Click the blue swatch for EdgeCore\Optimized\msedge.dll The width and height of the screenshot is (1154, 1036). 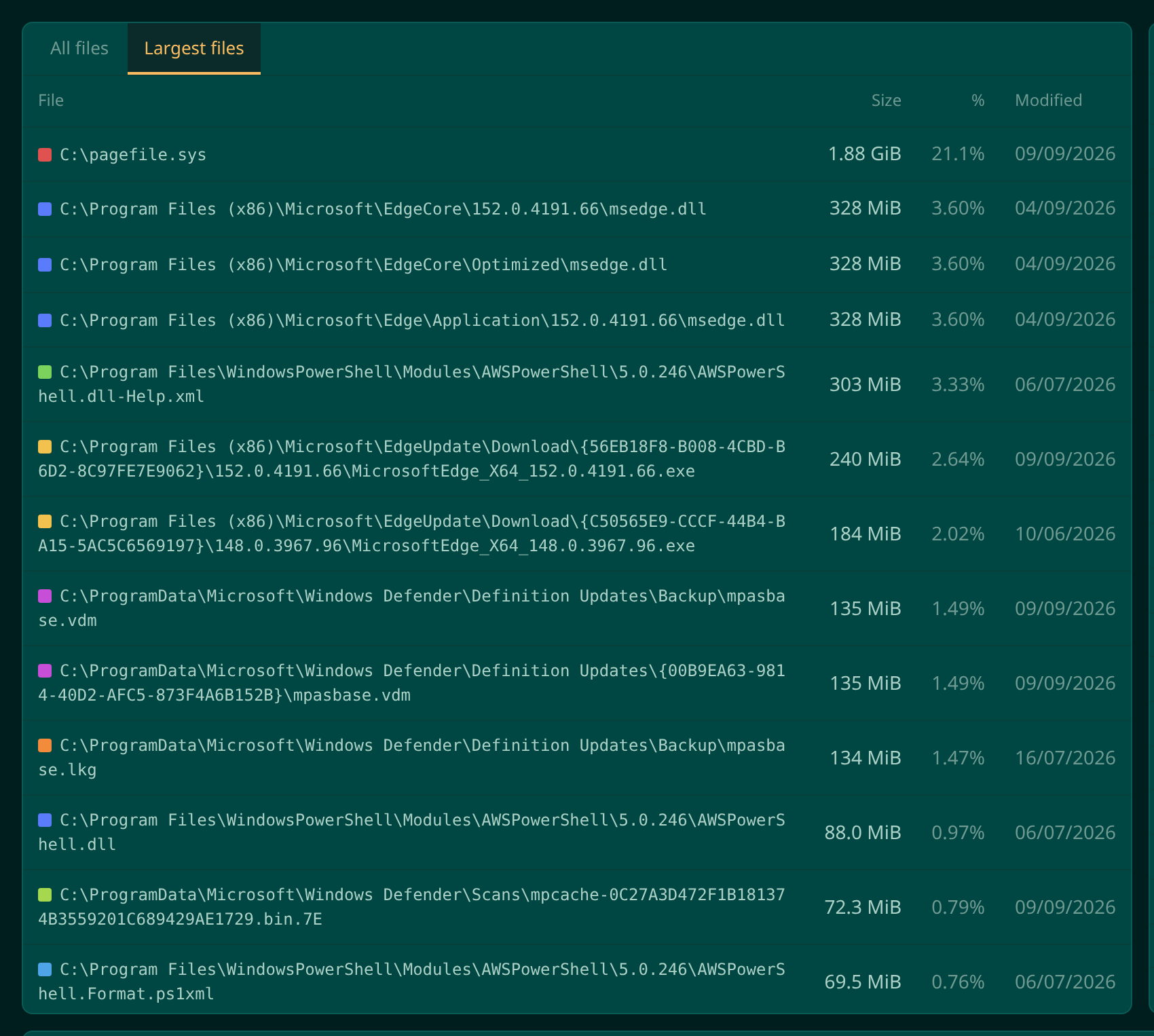click(45, 265)
